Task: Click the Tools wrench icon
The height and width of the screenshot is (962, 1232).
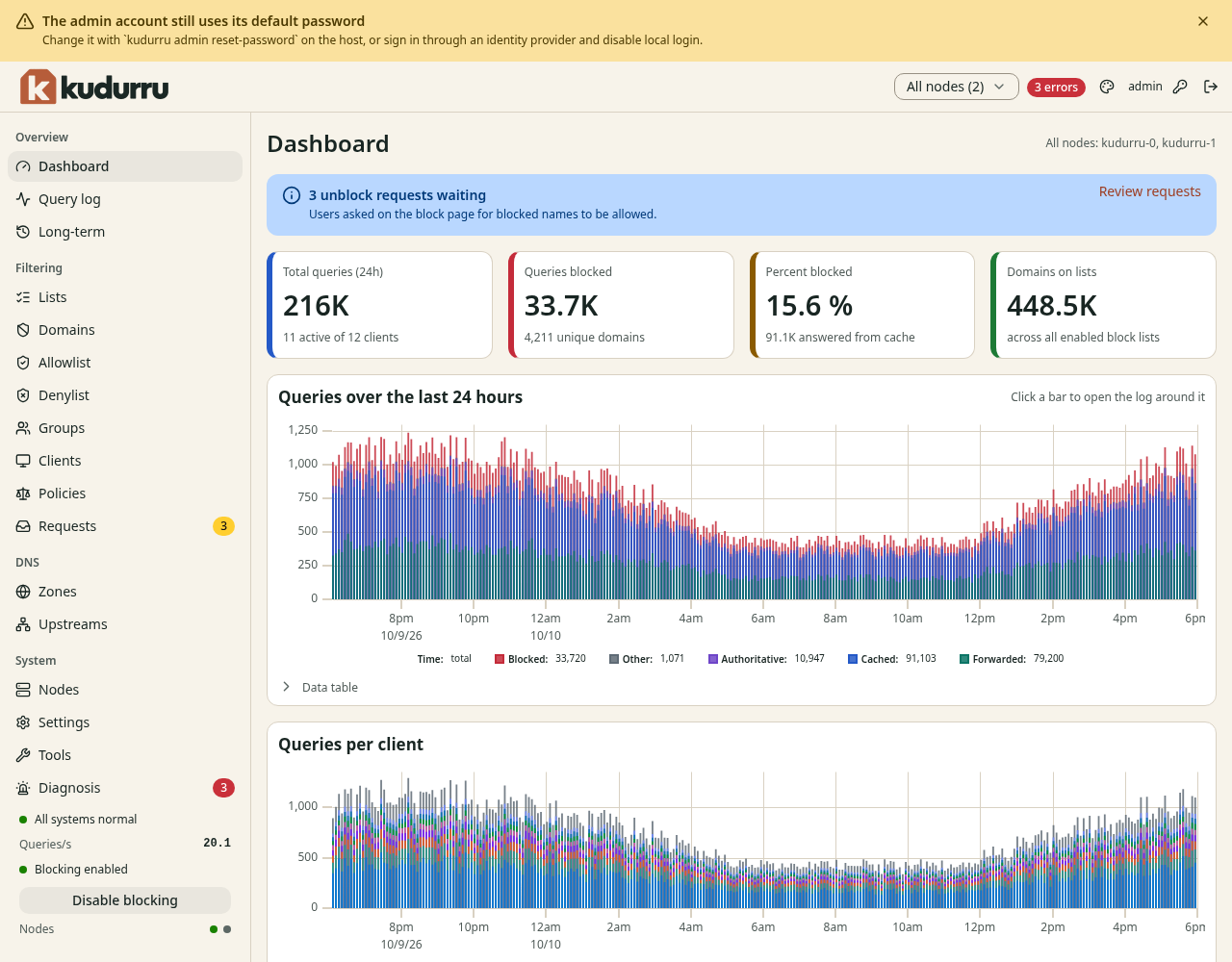Action: (x=23, y=755)
